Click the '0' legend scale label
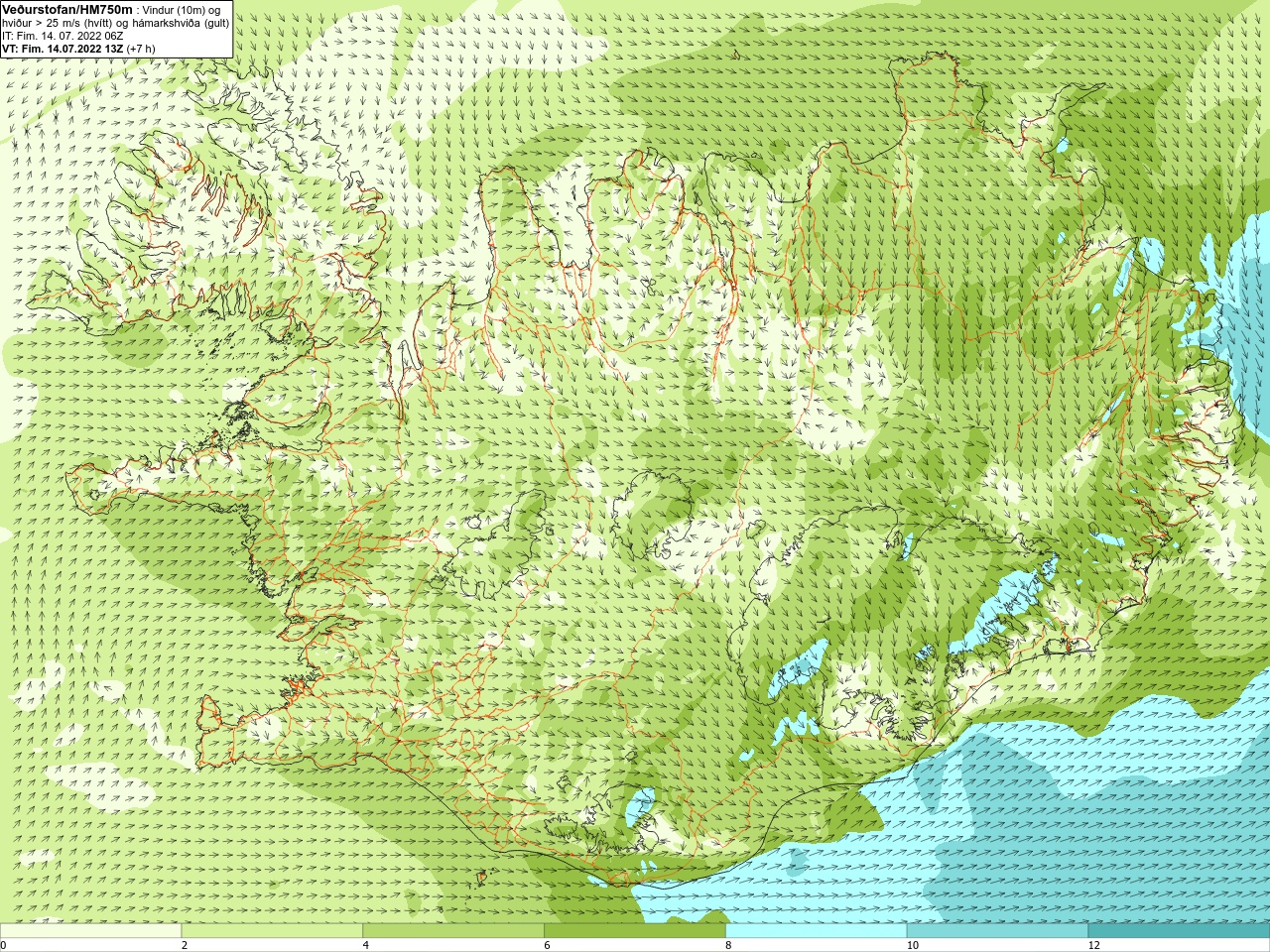 [3, 946]
